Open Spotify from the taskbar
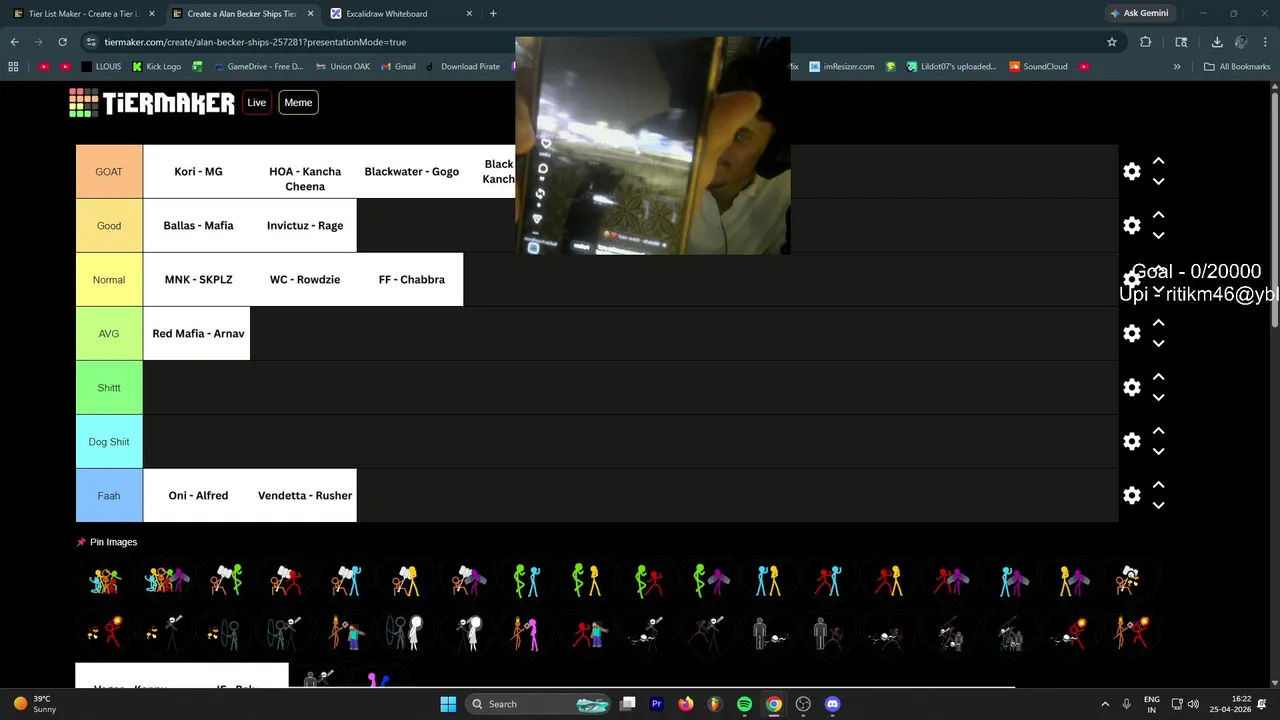 click(x=744, y=704)
